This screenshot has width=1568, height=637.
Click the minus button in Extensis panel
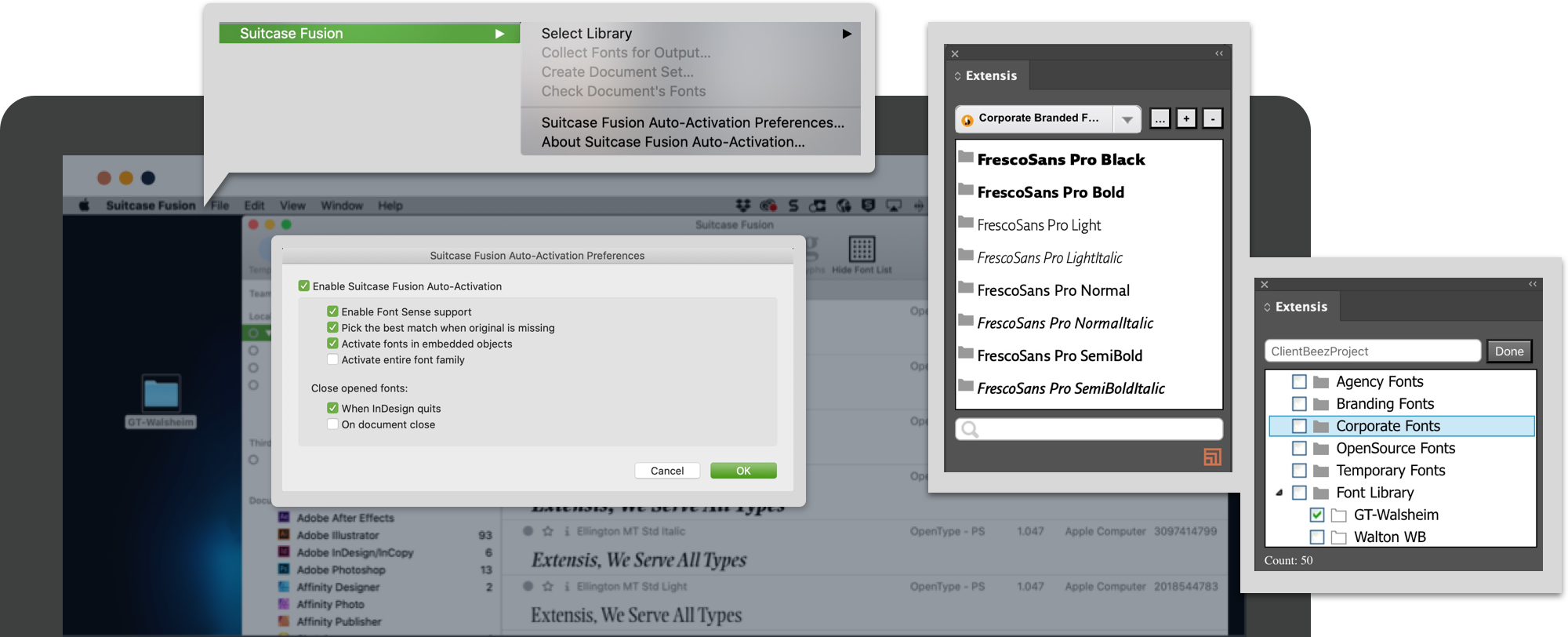pos(1212,118)
